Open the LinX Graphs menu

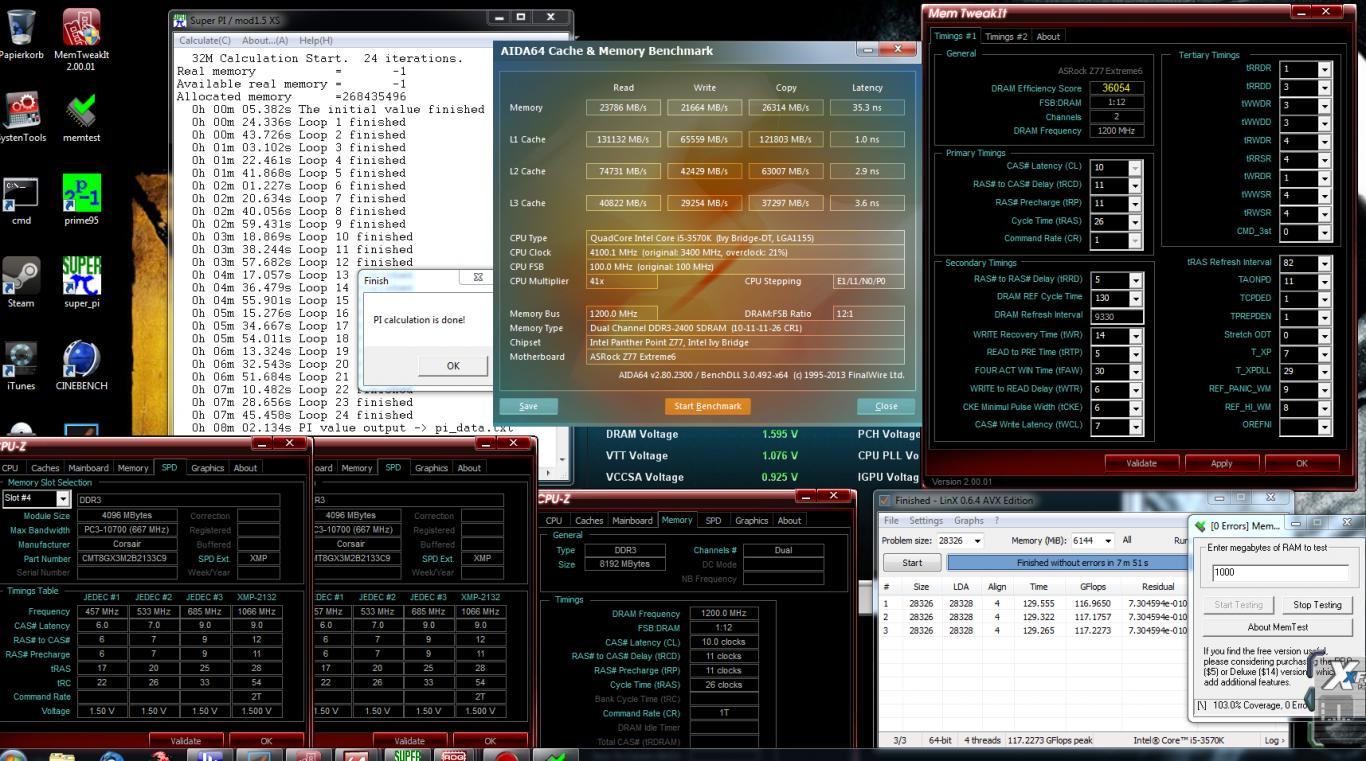(969, 520)
